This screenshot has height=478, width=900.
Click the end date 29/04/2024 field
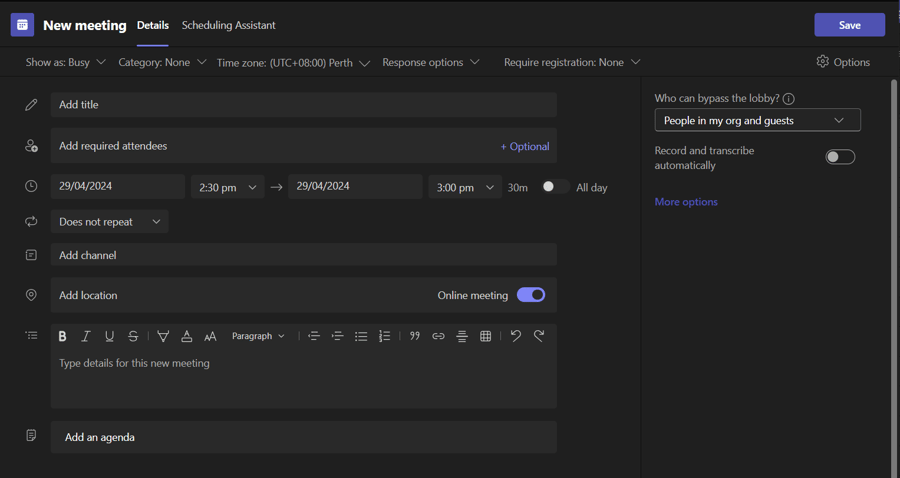coord(355,186)
